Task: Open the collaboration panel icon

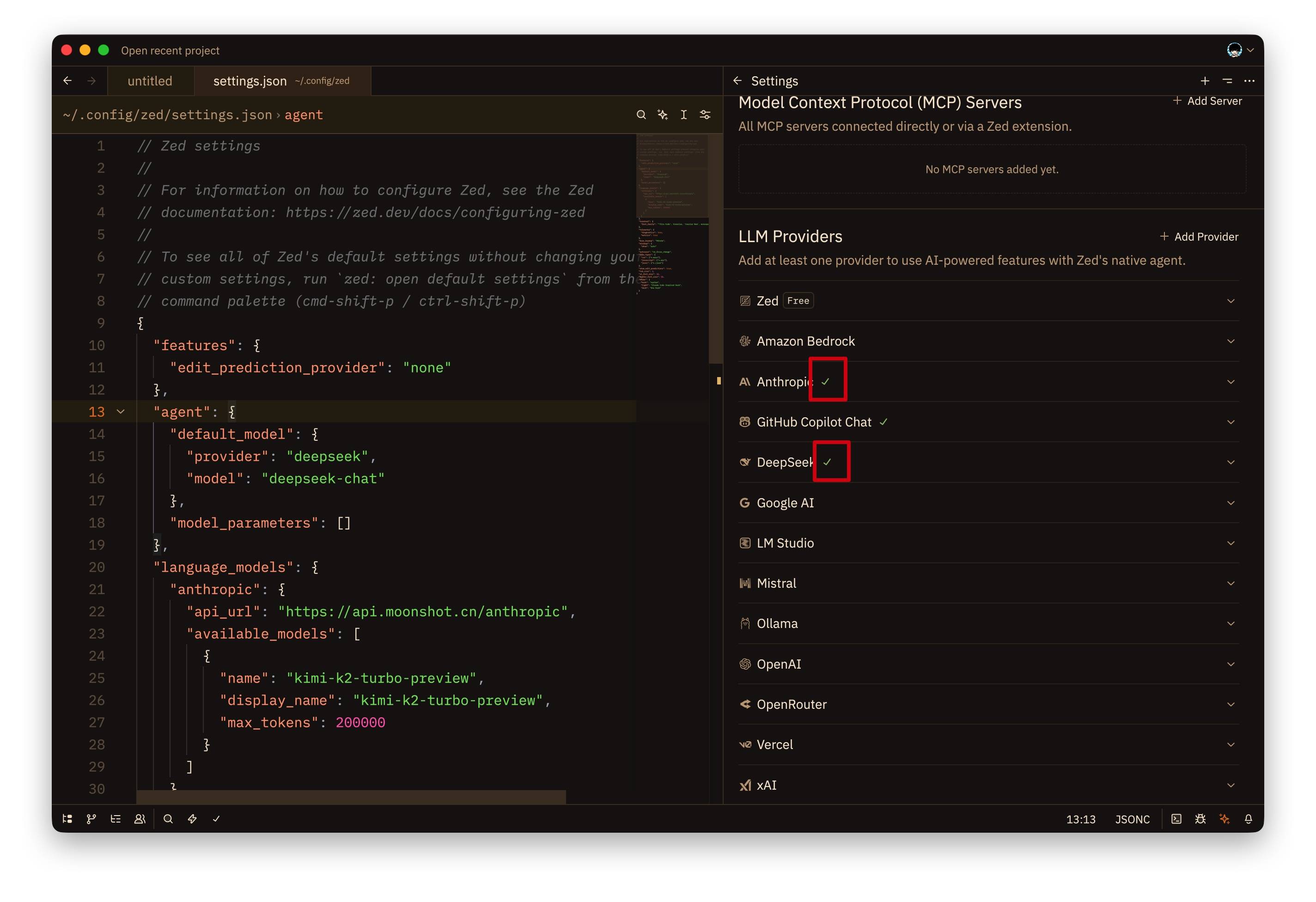Action: [x=140, y=819]
